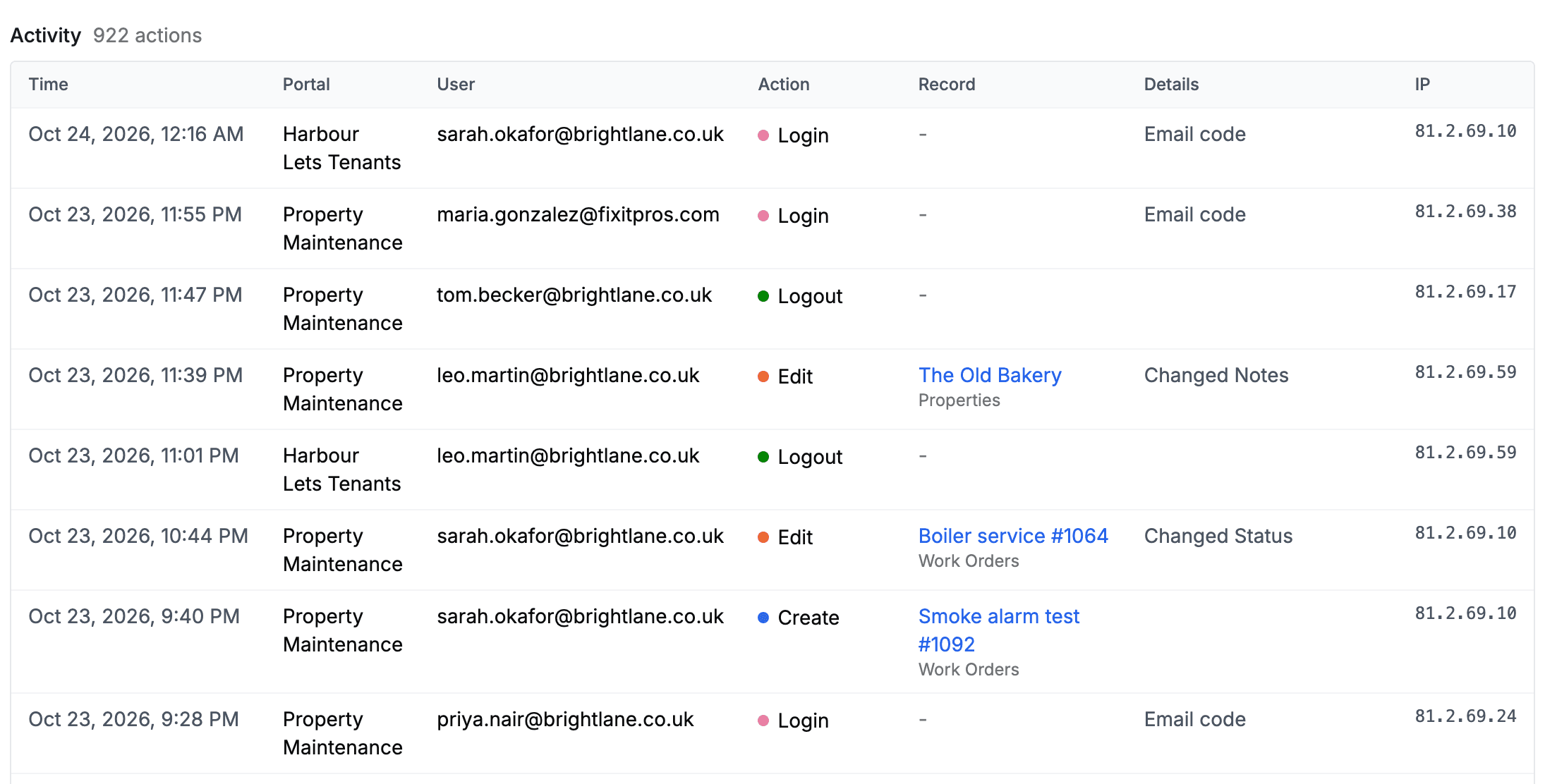Click sarah.okafor email in 10:44 PM row

[580, 536]
